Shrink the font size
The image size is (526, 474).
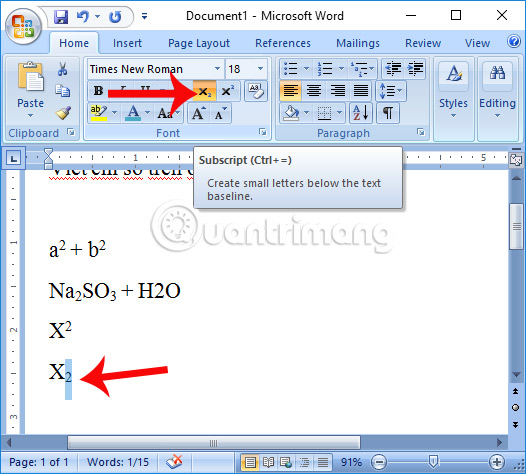[x=220, y=113]
